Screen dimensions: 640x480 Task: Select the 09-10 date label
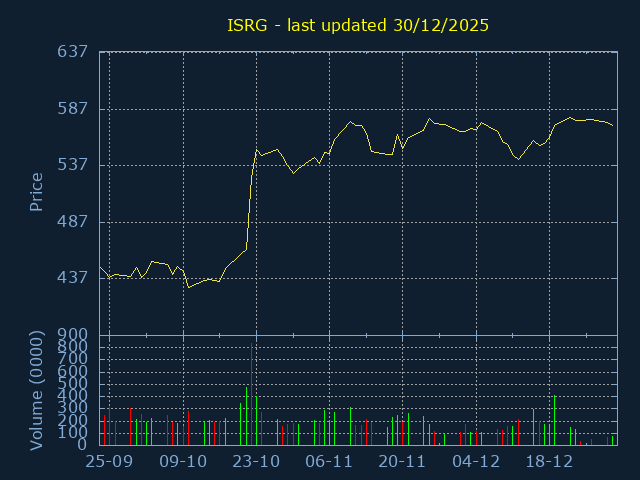(183, 462)
